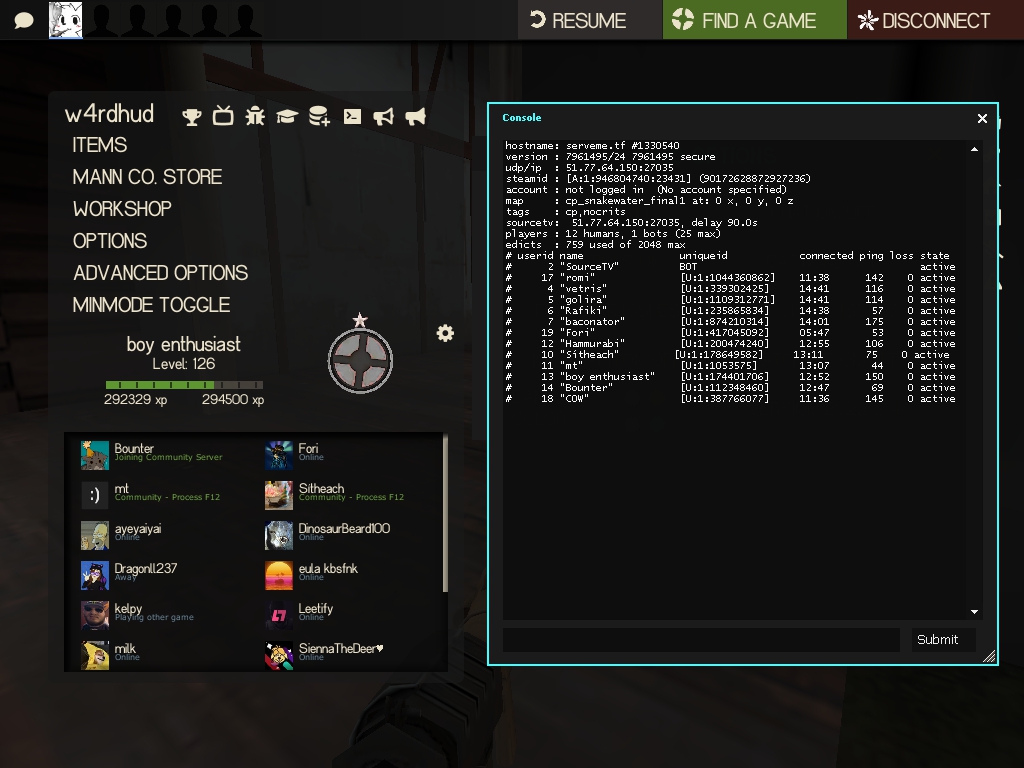The width and height of the screenshot is (1024, 768).
Task: Open ADVANCED OPTIONS
Action: [x=161, y=273]
